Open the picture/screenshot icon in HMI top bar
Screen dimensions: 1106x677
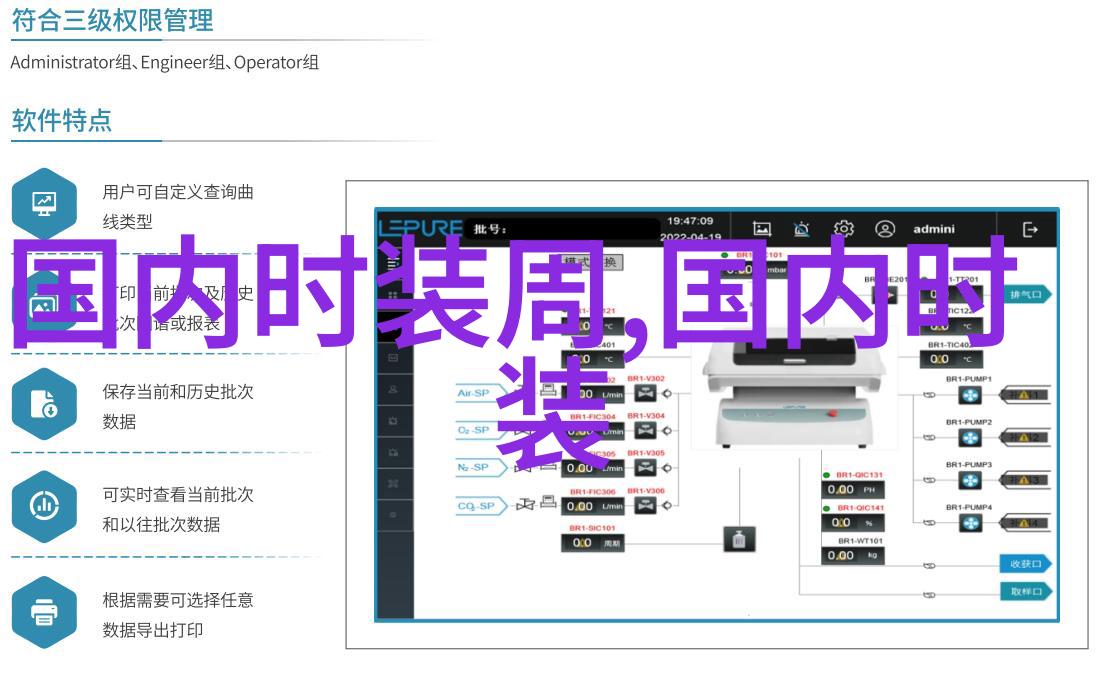pos(762,228)
